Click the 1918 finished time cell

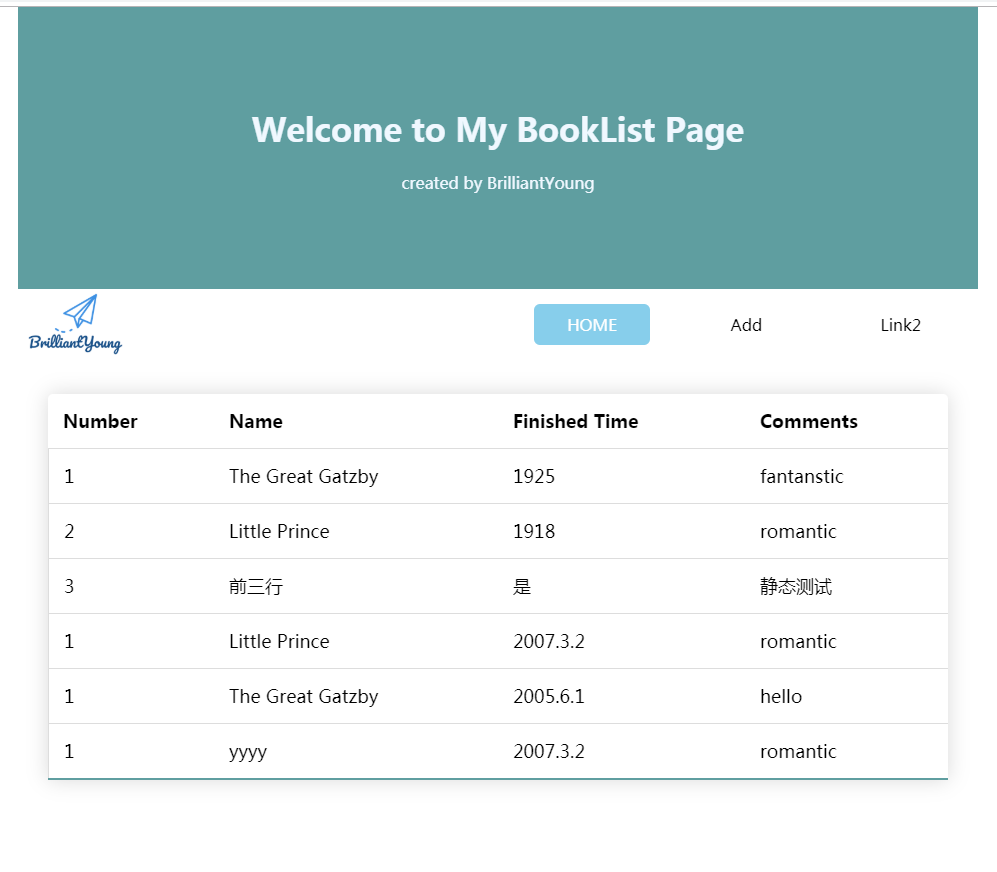click(534, 531)
